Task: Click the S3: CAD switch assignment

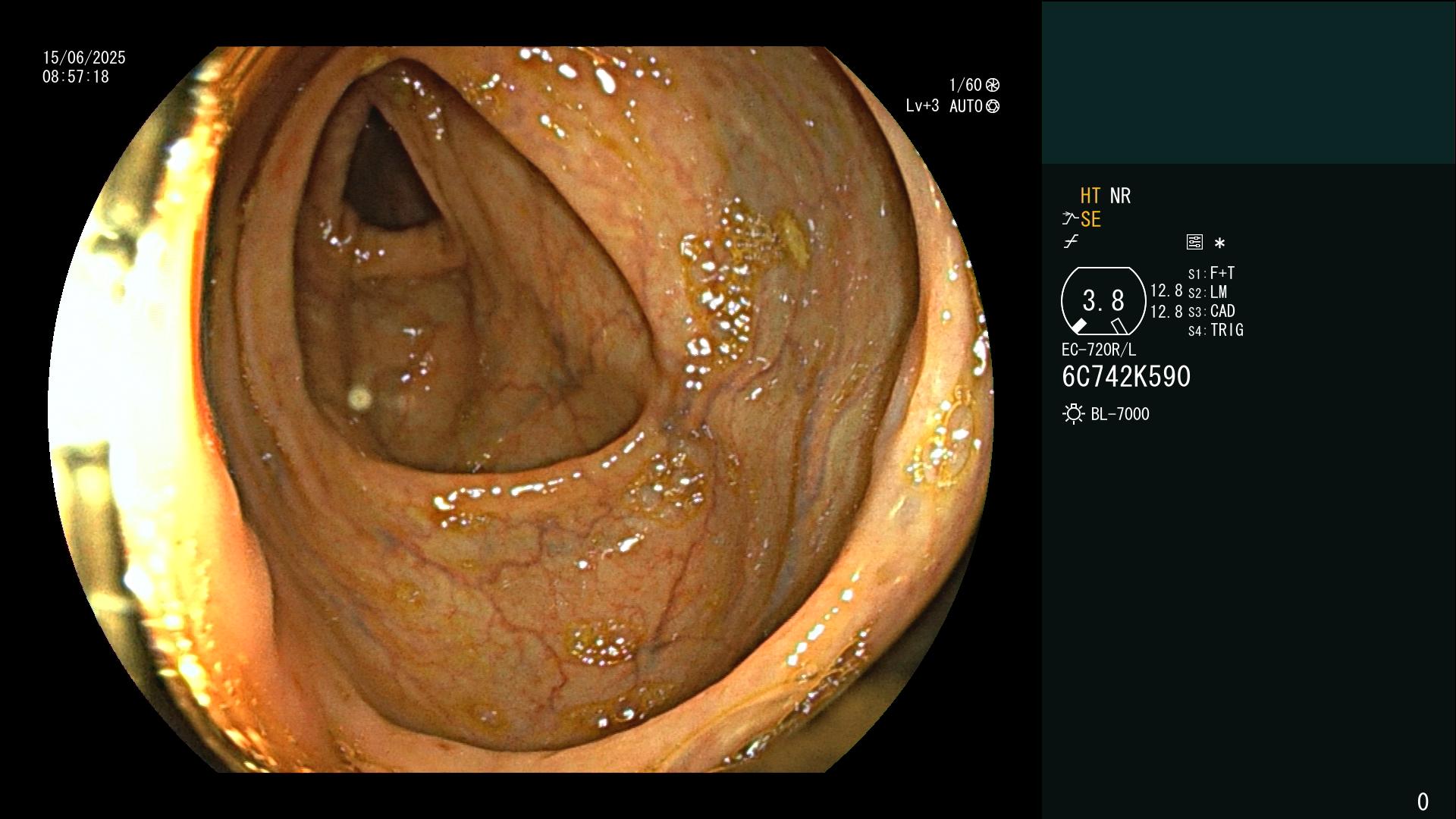Action: click(1211, 311)
